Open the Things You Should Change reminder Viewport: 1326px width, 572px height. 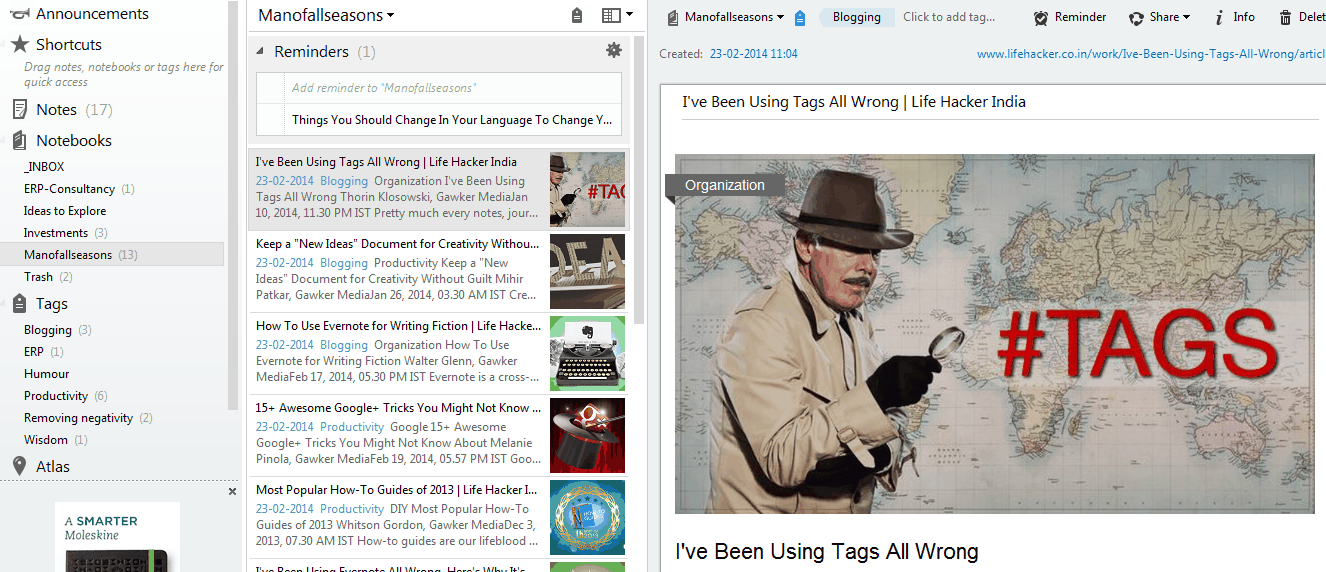click(x=452, y=120)
